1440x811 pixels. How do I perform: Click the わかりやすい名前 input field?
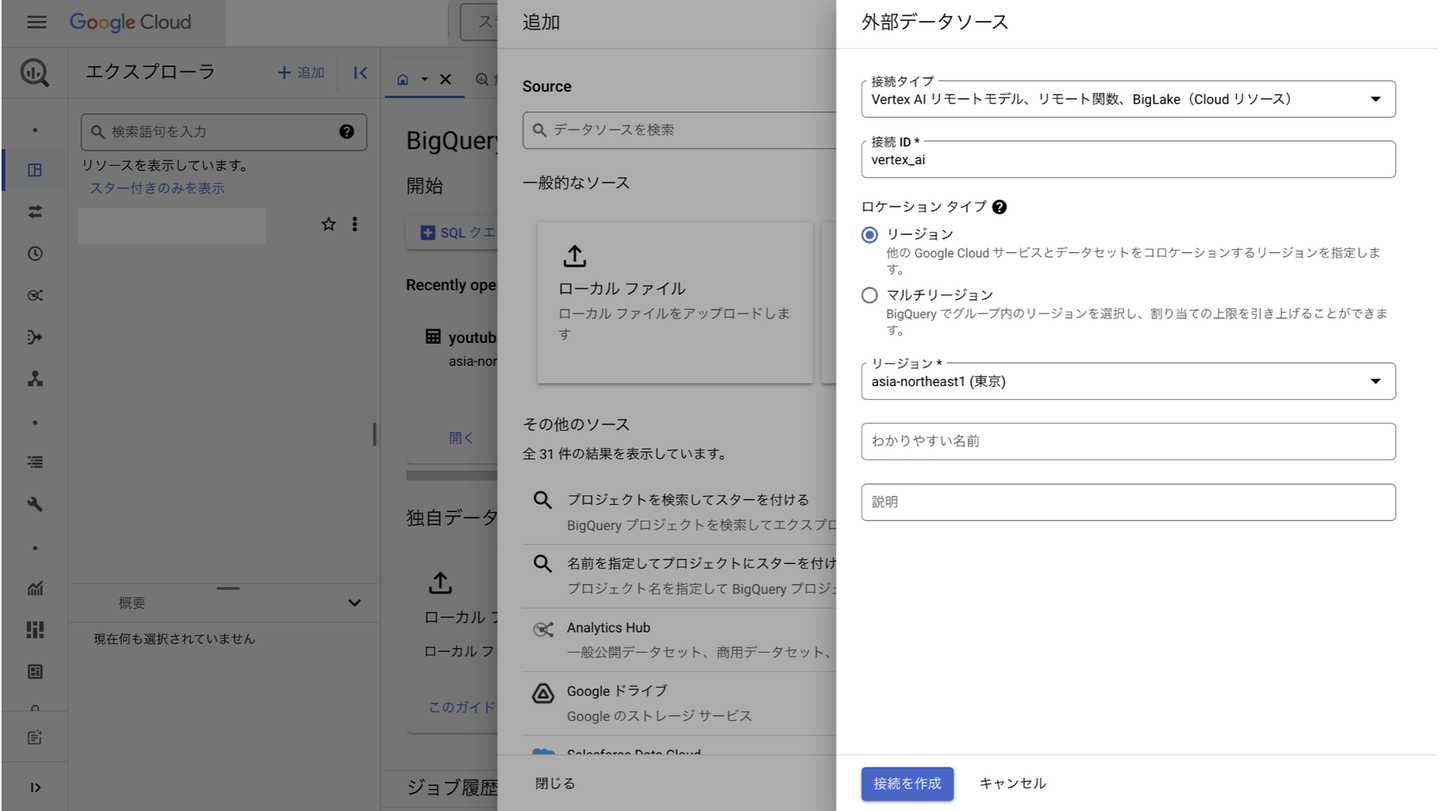(x=1128, y=441)
